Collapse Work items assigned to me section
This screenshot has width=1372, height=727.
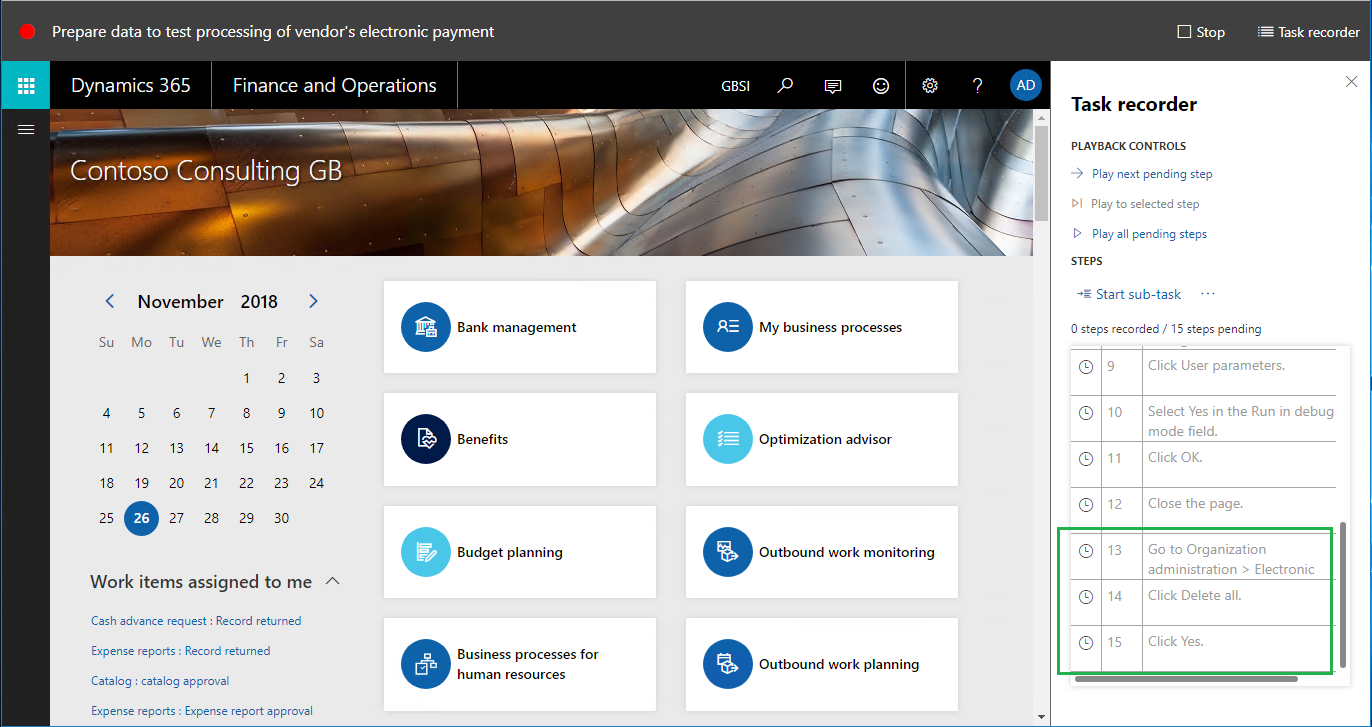click(x=333, y=581)
